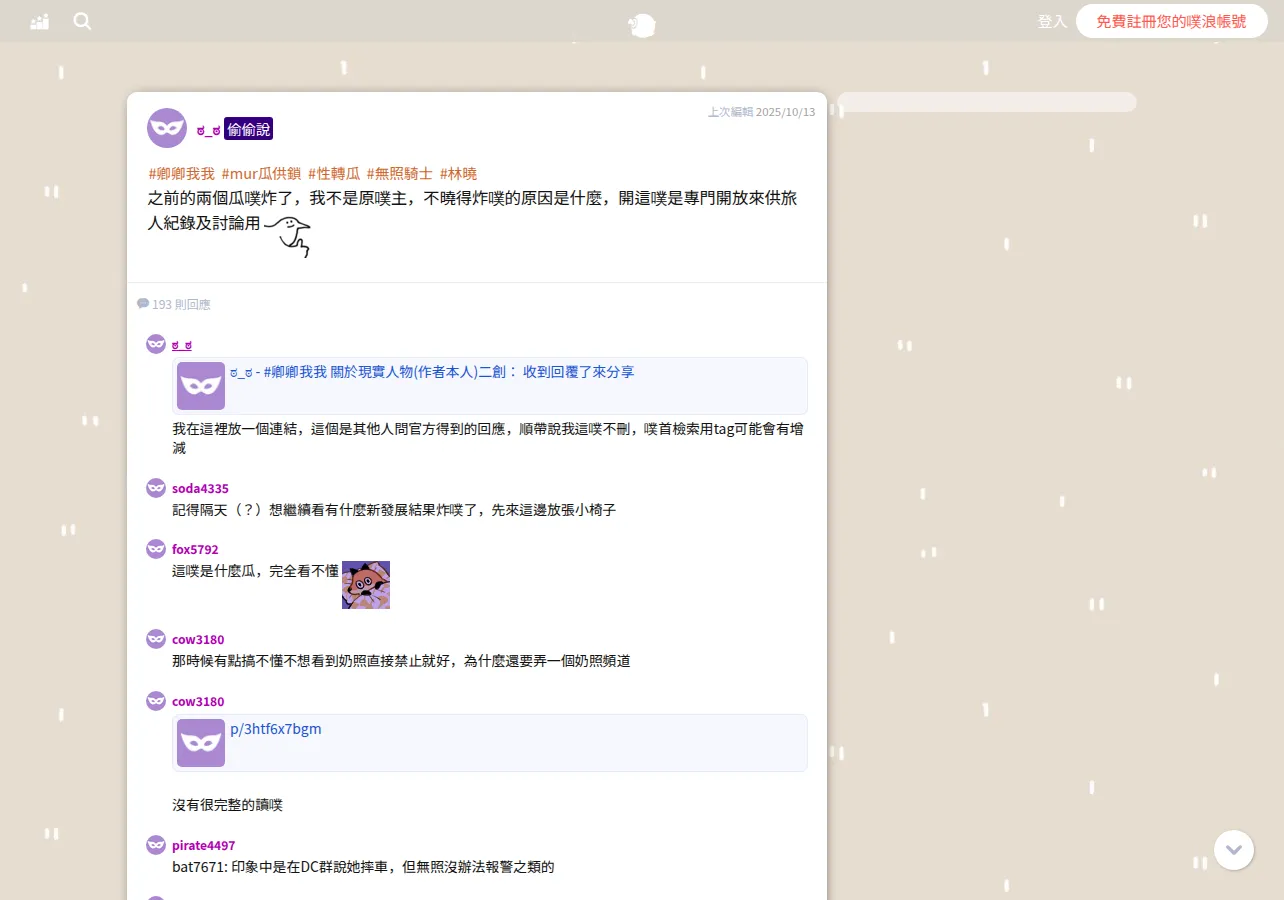This screenshot has width=1284, height=900.
Task: Click the fox emoticon image in fox5792's reply
Action: 366,585
